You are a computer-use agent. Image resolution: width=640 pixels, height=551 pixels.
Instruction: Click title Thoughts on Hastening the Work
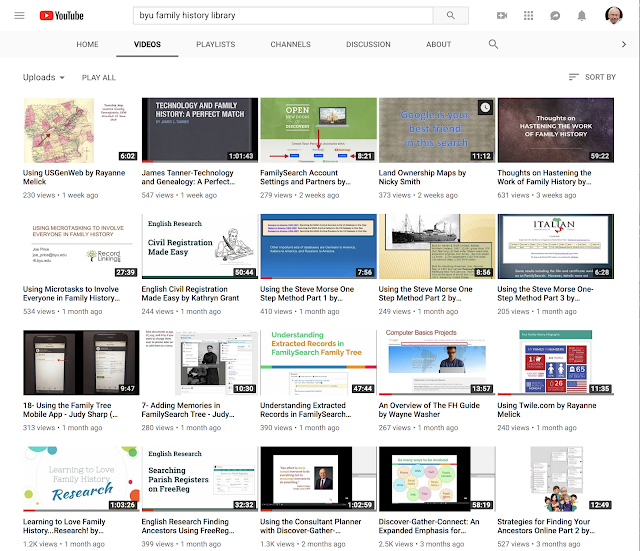click(544, 177)
